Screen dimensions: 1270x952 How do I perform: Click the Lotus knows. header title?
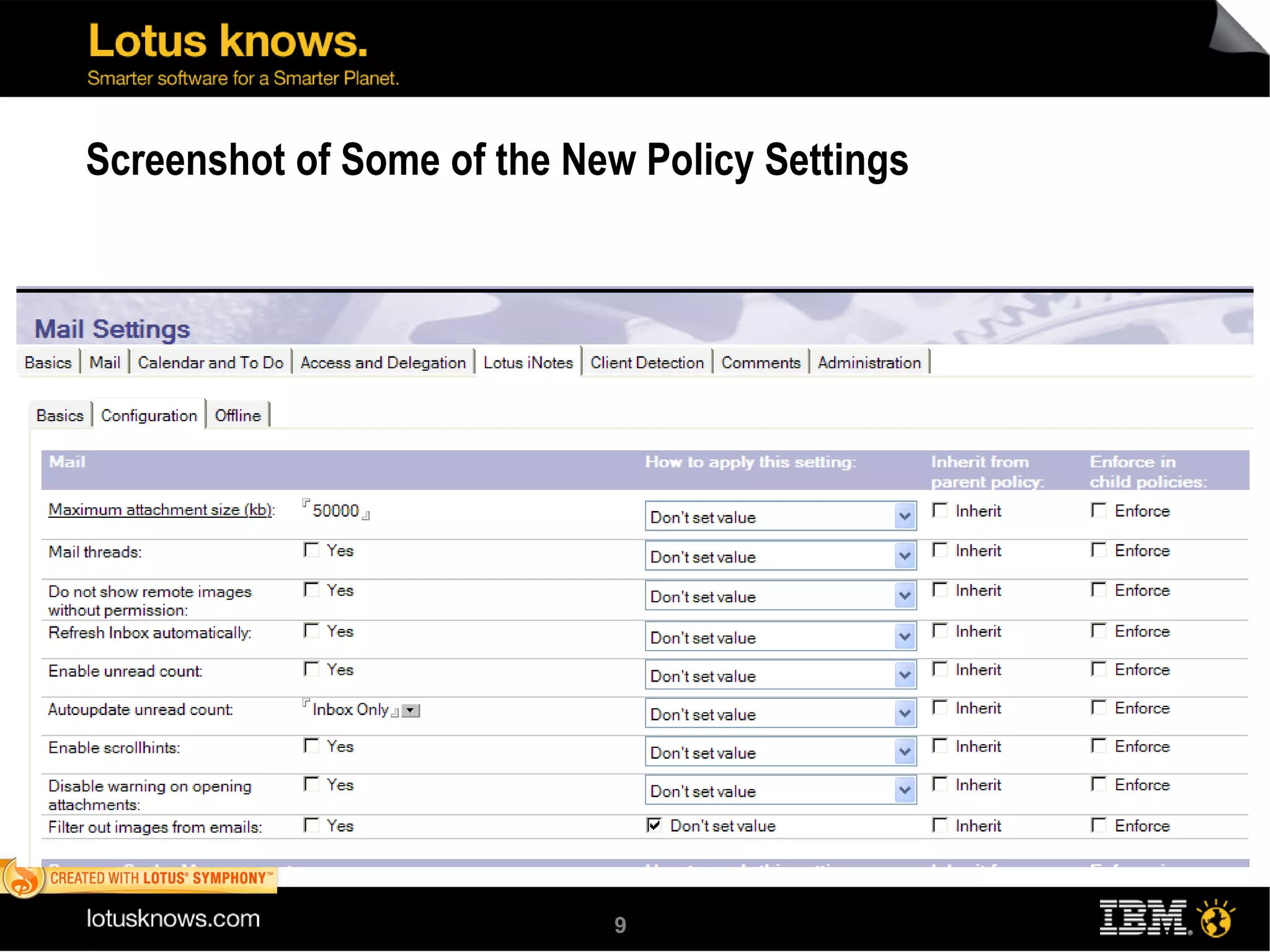click(228, 41)
